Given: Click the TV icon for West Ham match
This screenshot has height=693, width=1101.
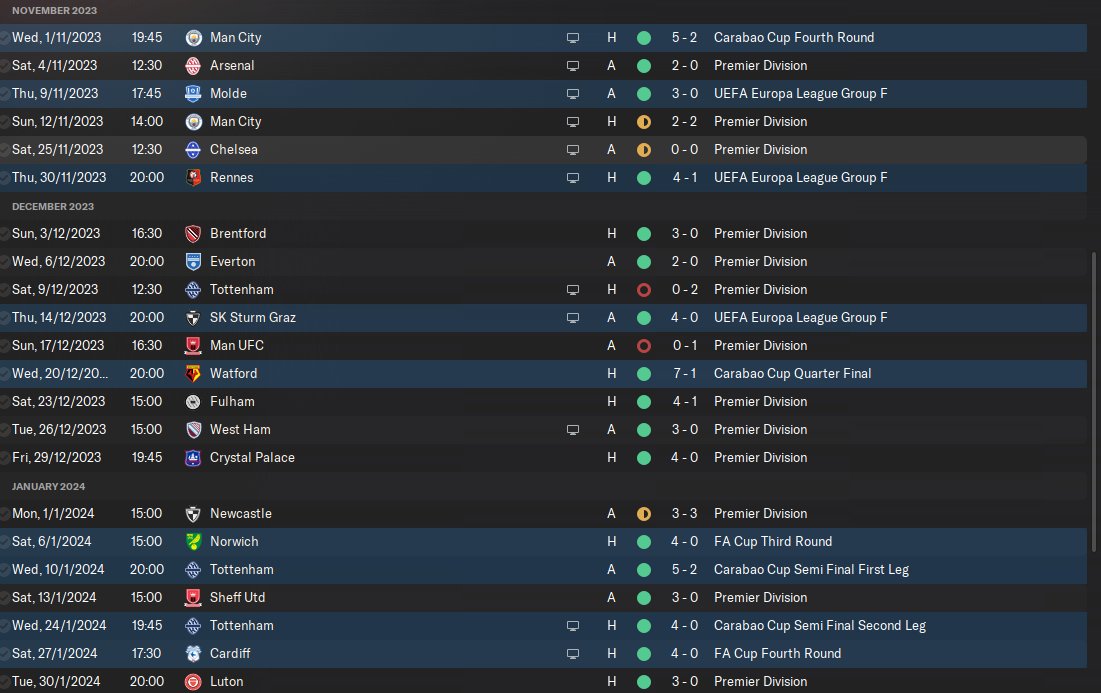Looking at the screenshot, I should tap(573, 430).
